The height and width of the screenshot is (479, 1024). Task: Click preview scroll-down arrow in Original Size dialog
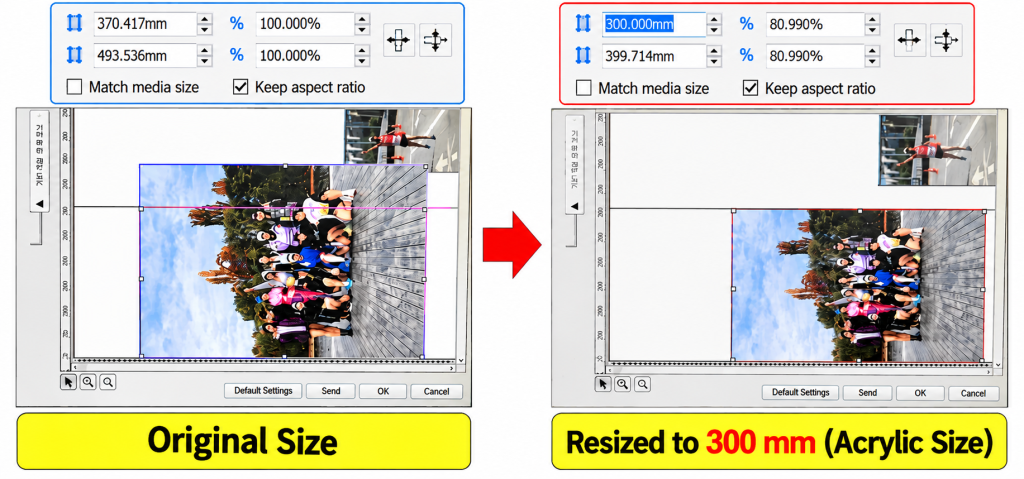point(462,360)
